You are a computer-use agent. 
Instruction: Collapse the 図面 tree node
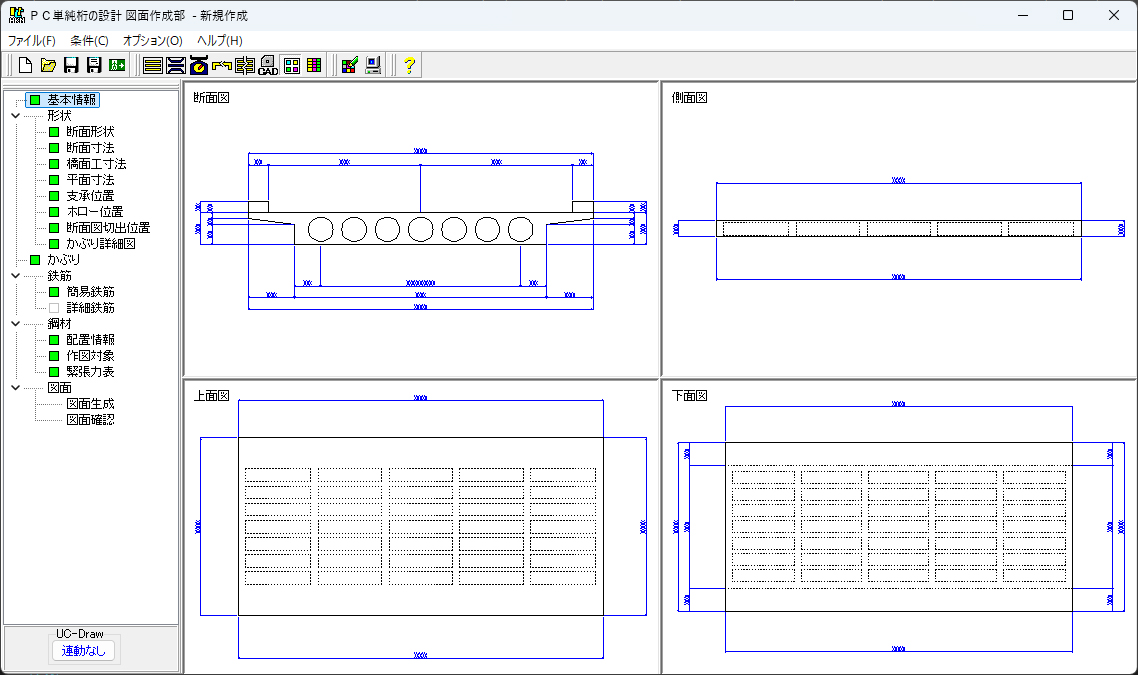(15, 388)
